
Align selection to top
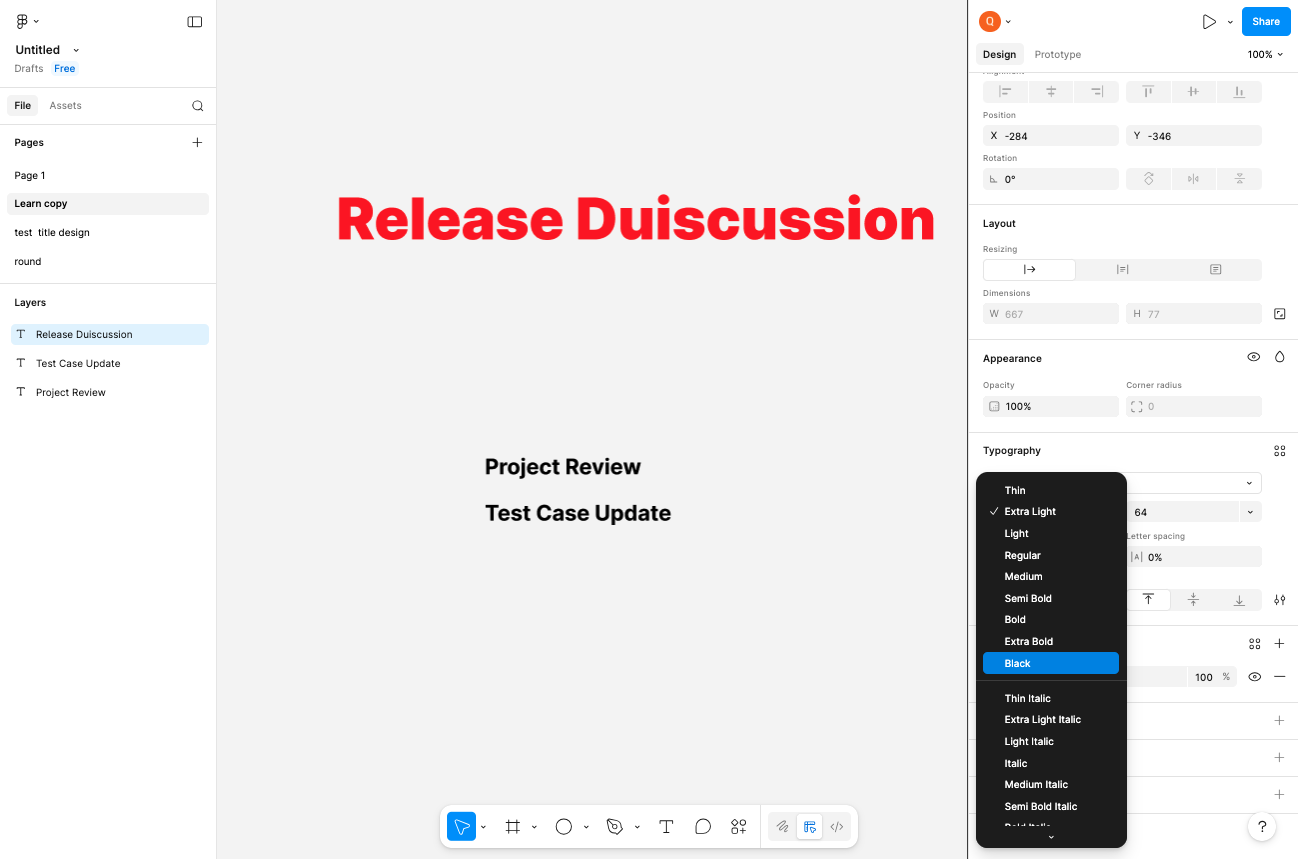pyautogui.click(x=1148, y=92)
